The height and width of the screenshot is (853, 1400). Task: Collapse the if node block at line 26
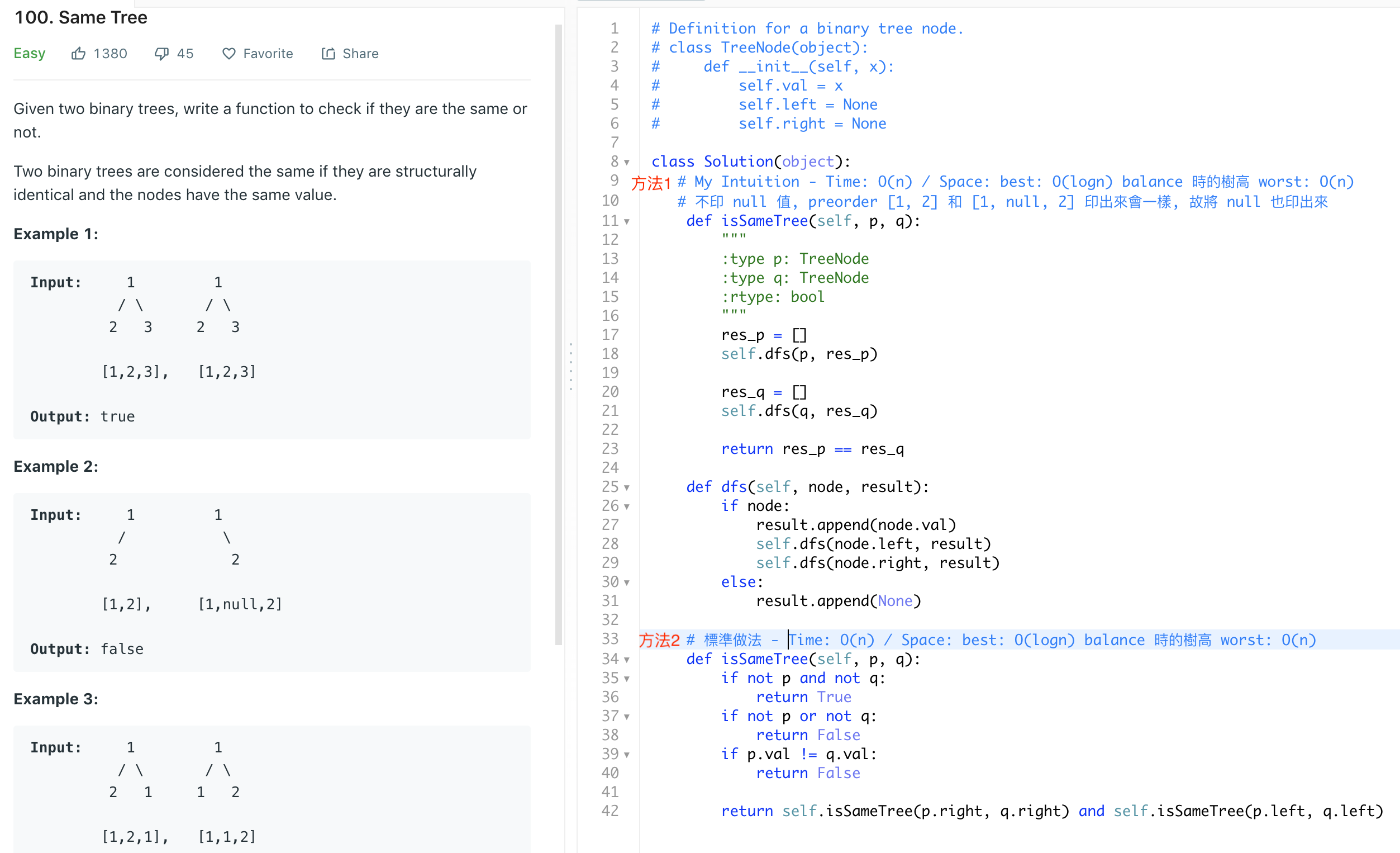(x=627, y=506)
